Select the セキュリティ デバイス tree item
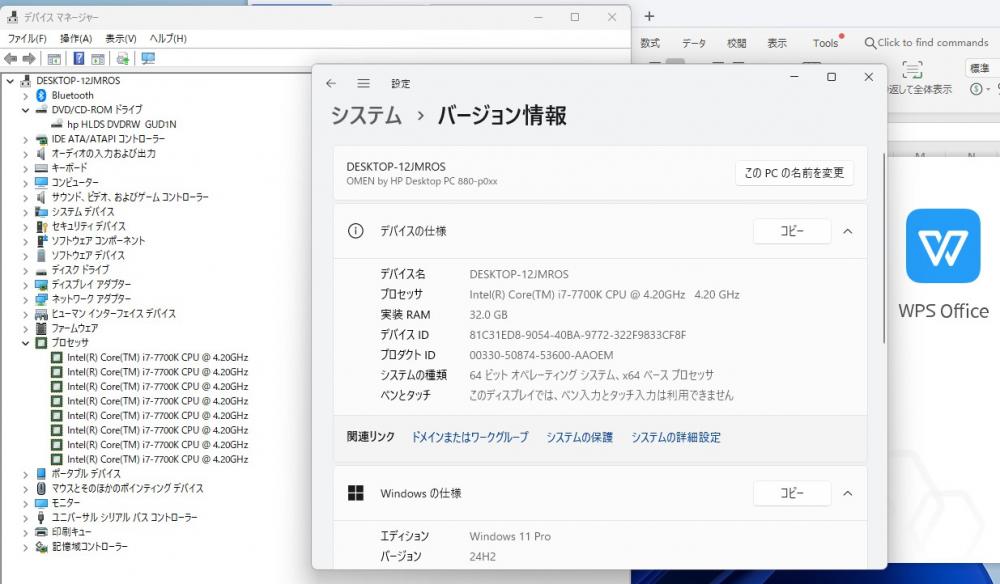The height and width of the screenshot is (584, 1000). 89,226
